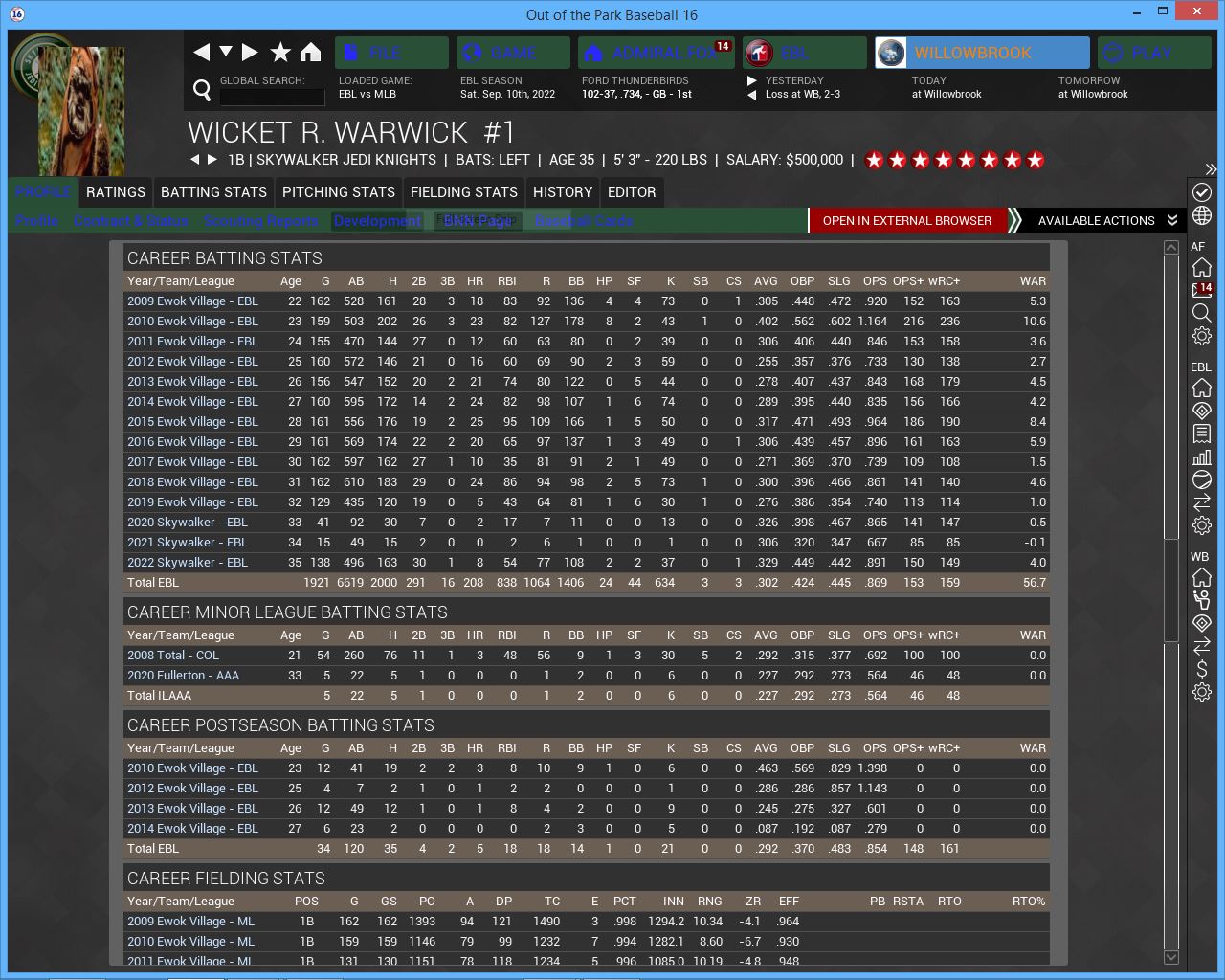The width and height of the screenshot is (1225, 980).
Task: Switch to the Fielding Stats tab
Action: (x=463, y=192)
